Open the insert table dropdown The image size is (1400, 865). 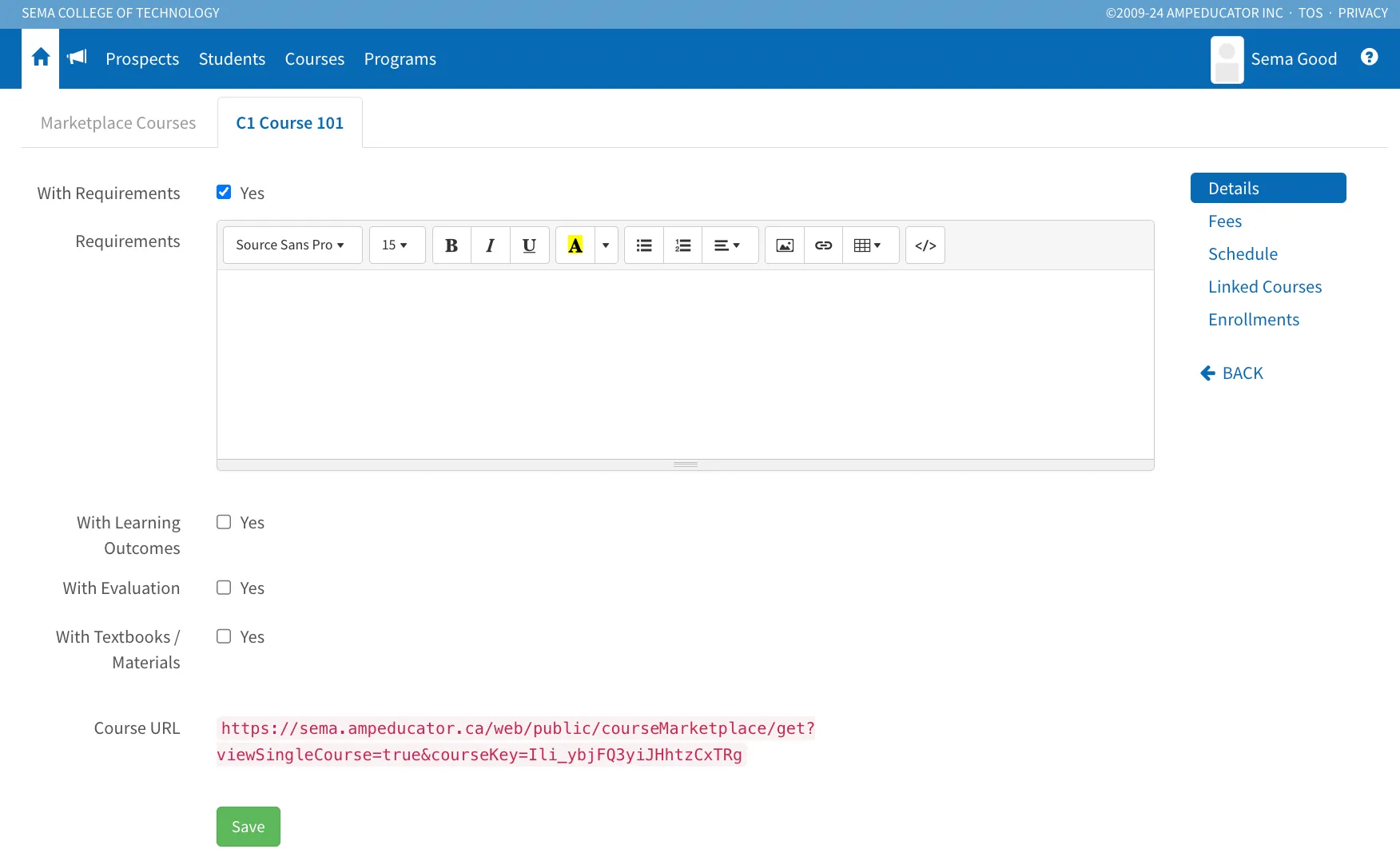[x=870, y=245]
